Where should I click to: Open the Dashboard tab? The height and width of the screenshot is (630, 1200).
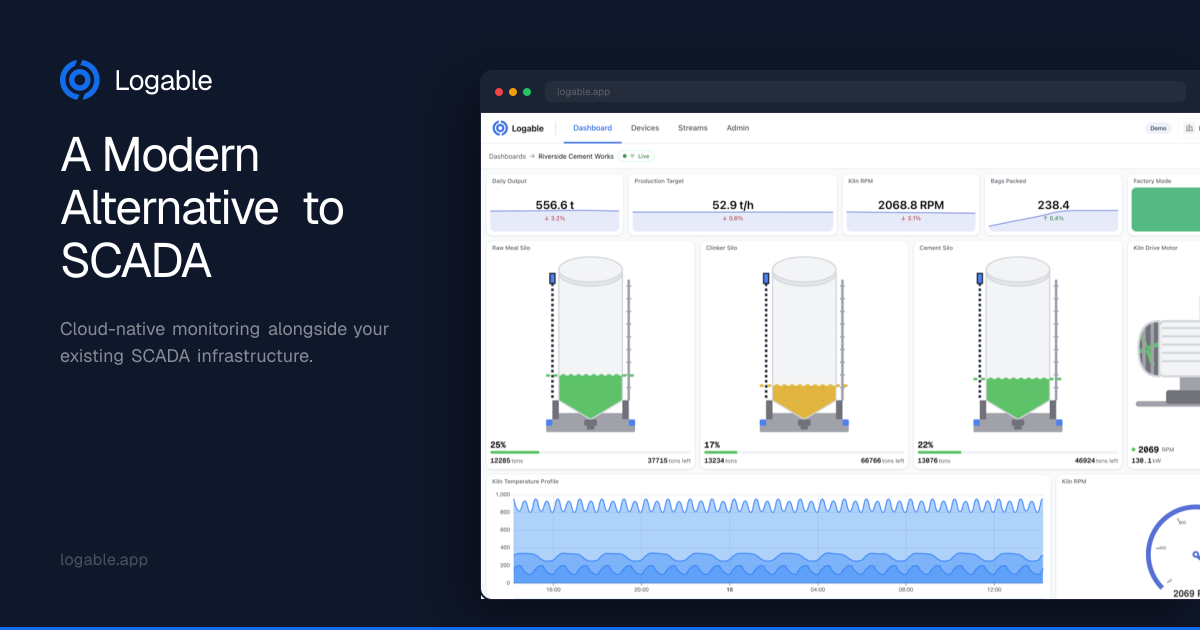(592, 128)
